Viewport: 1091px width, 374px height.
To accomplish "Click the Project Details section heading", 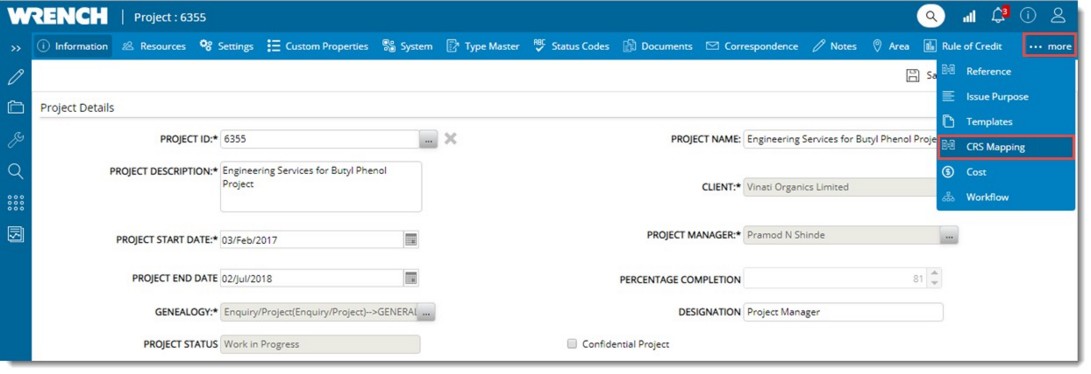I will [77, 108].
